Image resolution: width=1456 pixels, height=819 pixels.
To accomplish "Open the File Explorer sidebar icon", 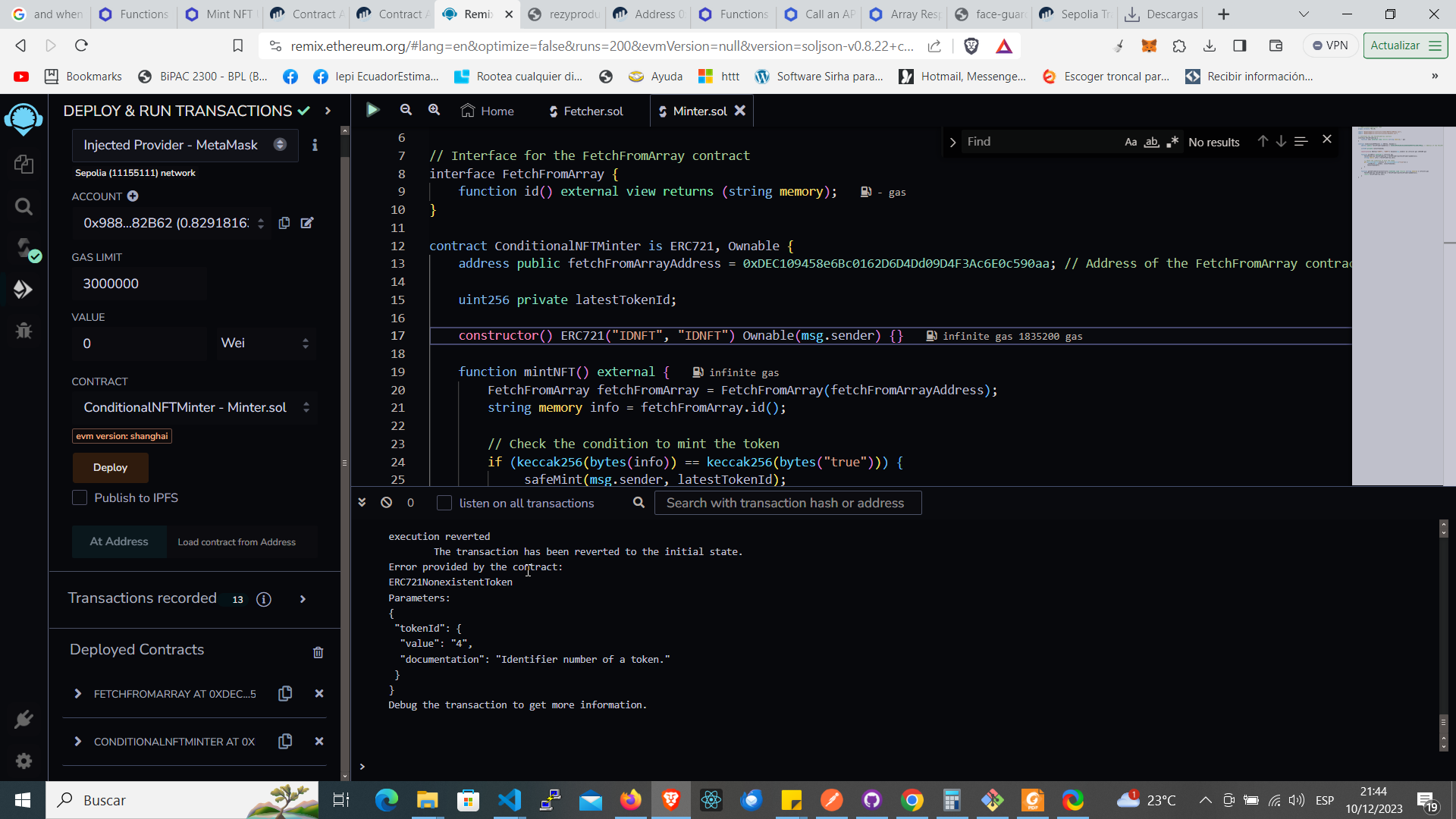I will [x=24, y=164].
